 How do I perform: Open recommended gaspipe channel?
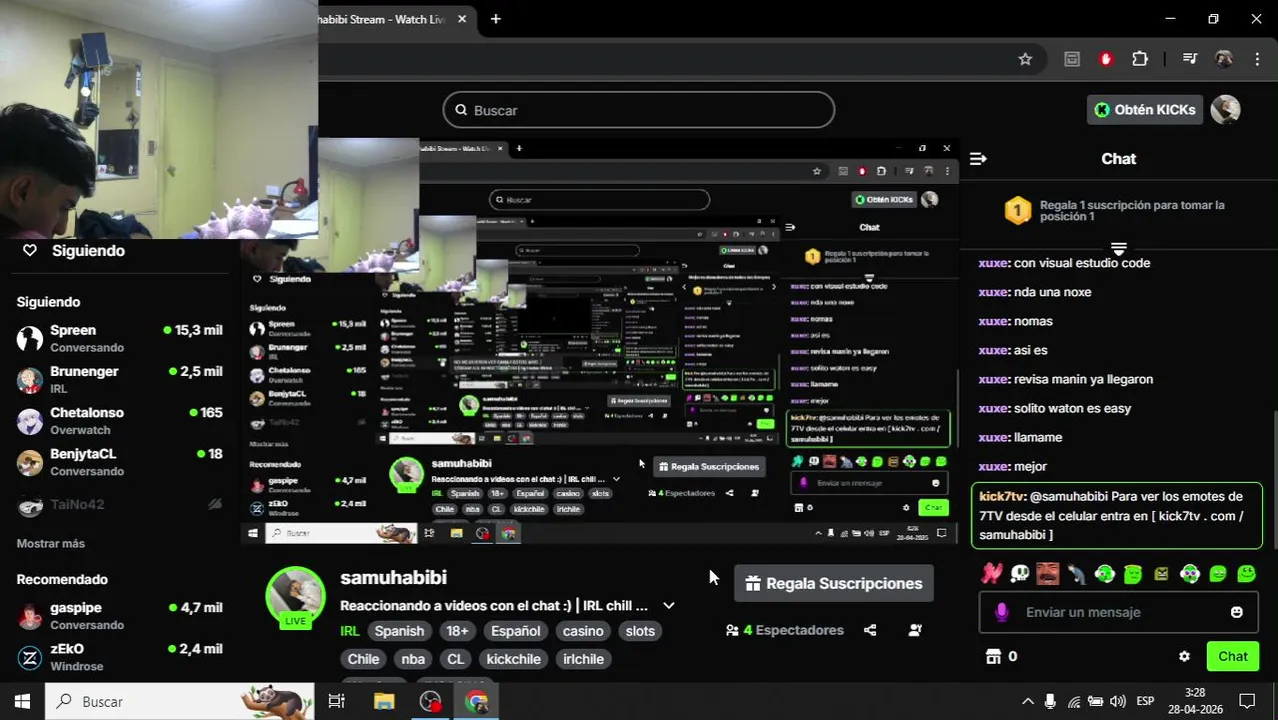120,615
